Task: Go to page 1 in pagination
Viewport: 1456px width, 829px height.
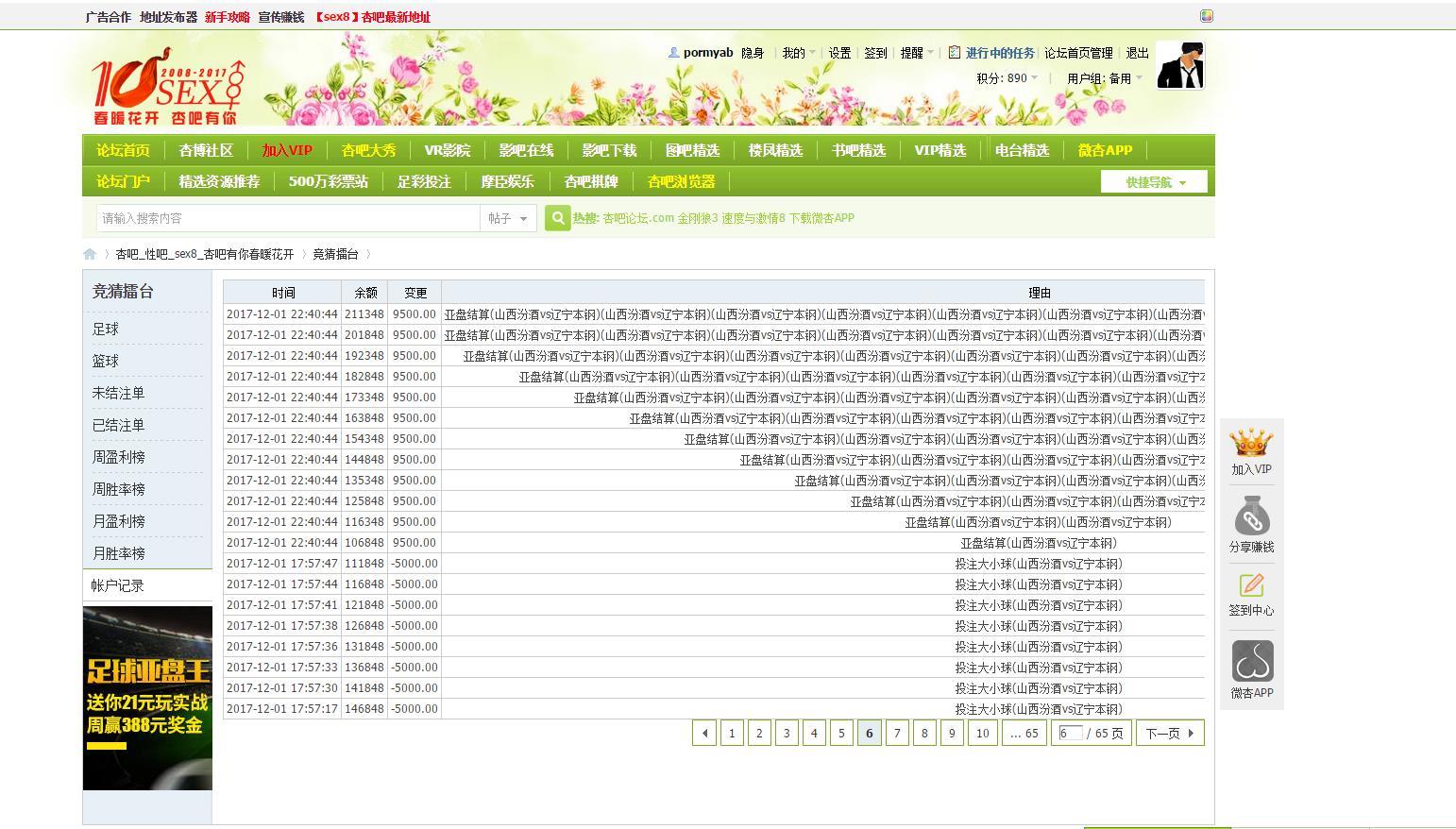Action: pos(732,733)
